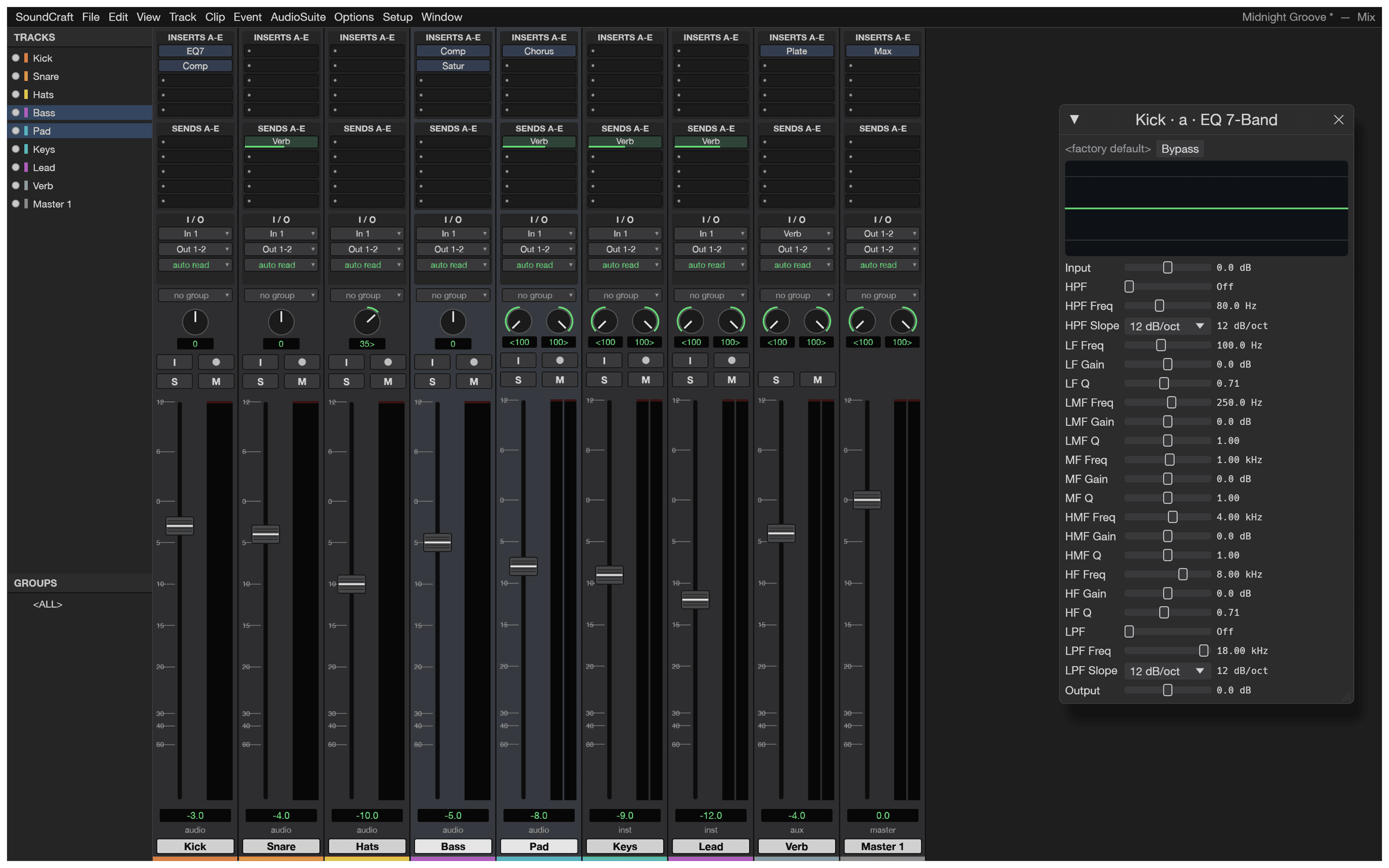Click the Master 1 right pan knob
Viewport: 1389px width, 868px height.
pos(903,321)
